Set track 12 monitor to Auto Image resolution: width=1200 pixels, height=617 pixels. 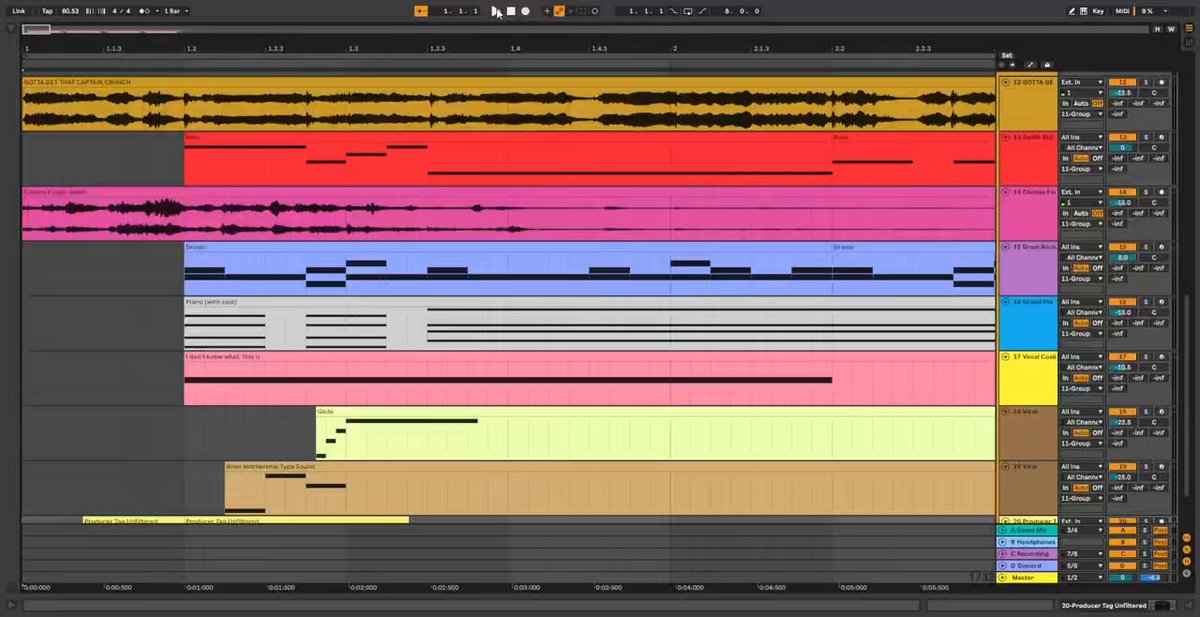(x=1081, y=103)
